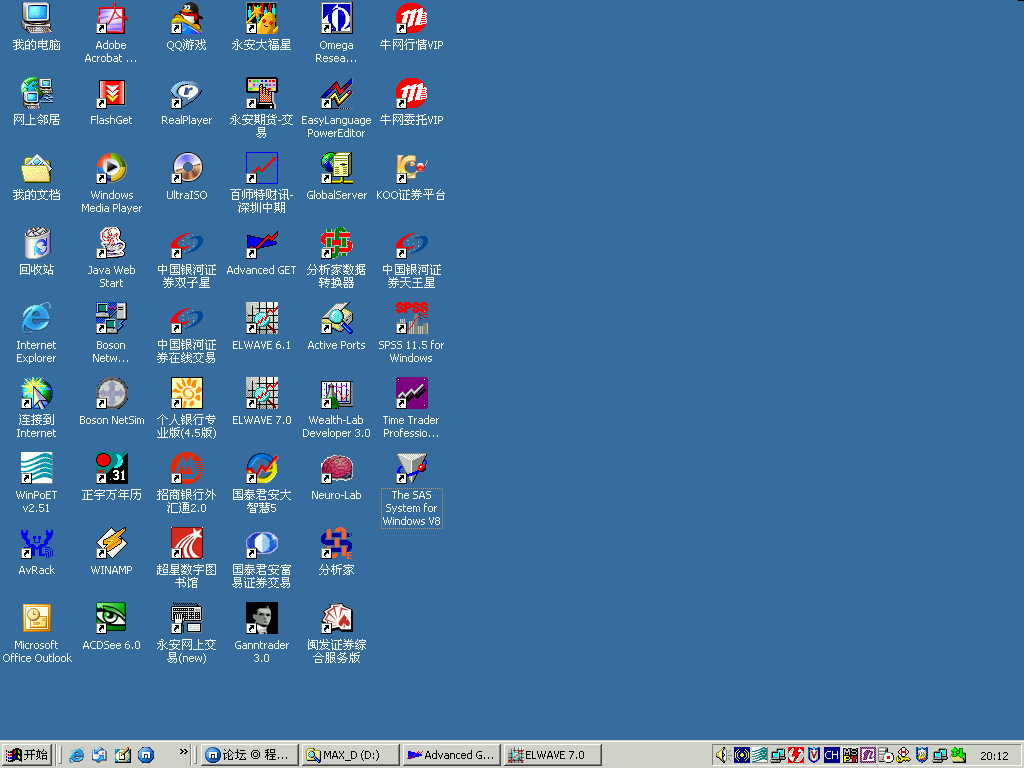Click the UltraISO disc icon
1024x768 pixels.
(186, 168)
